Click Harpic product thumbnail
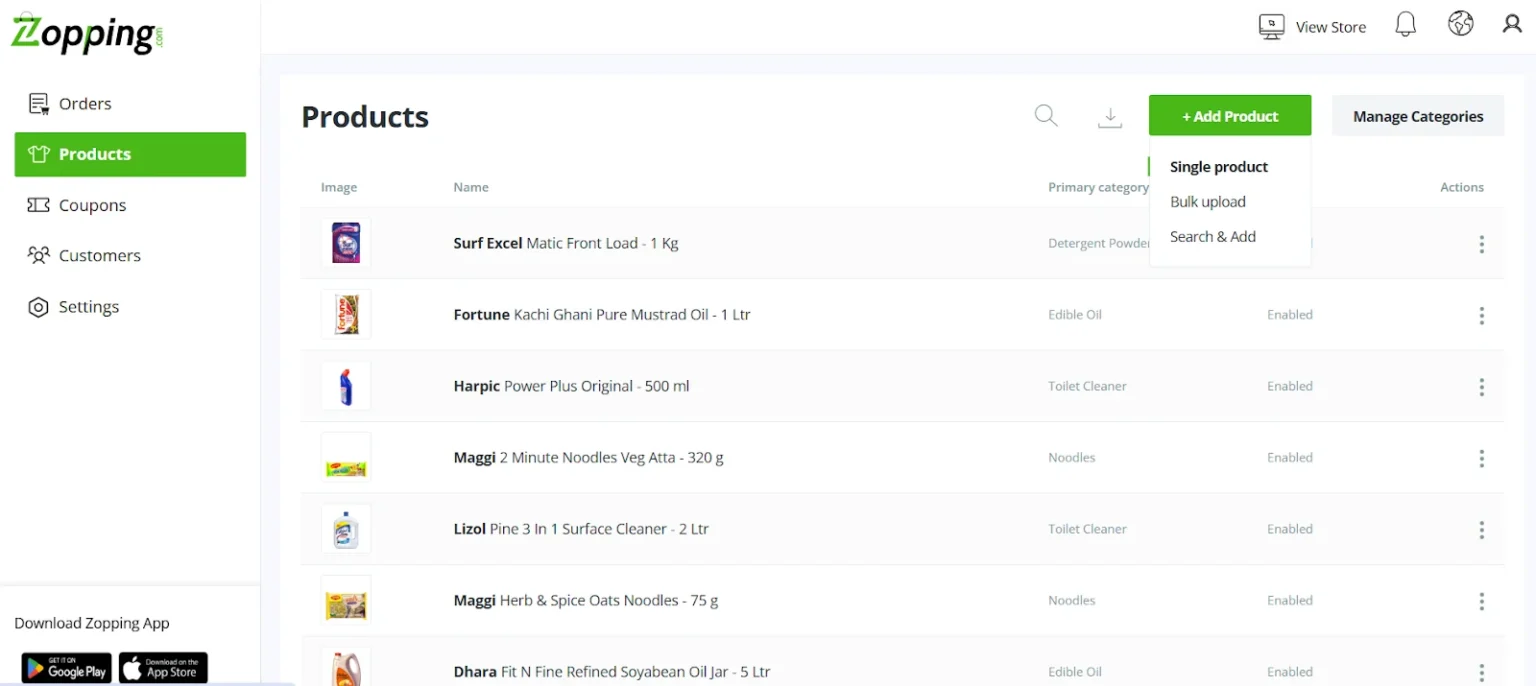This screenshot has height=686, width=1536. tap(346, 386)
